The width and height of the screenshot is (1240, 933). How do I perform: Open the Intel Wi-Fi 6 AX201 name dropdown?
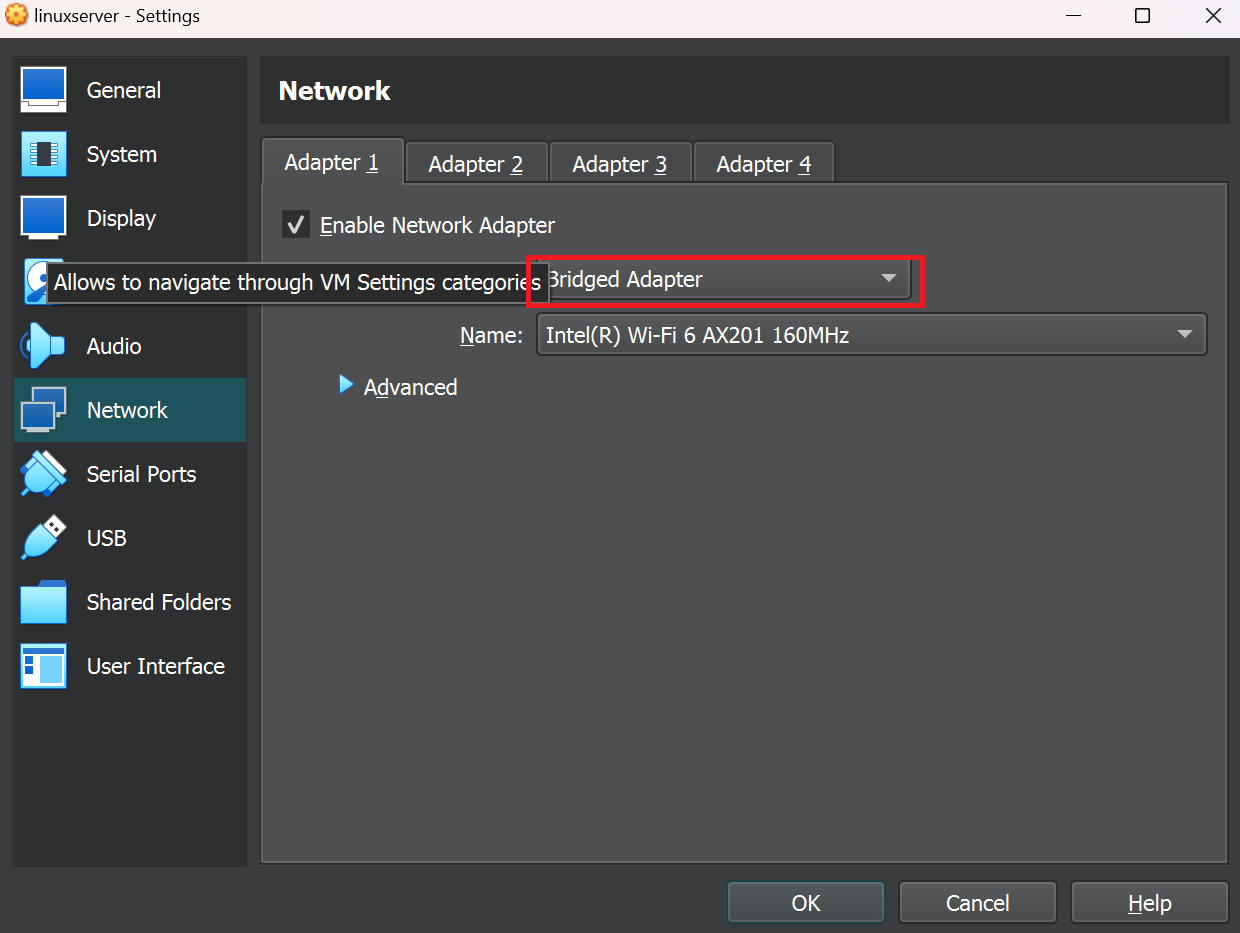tap(872, 335)
